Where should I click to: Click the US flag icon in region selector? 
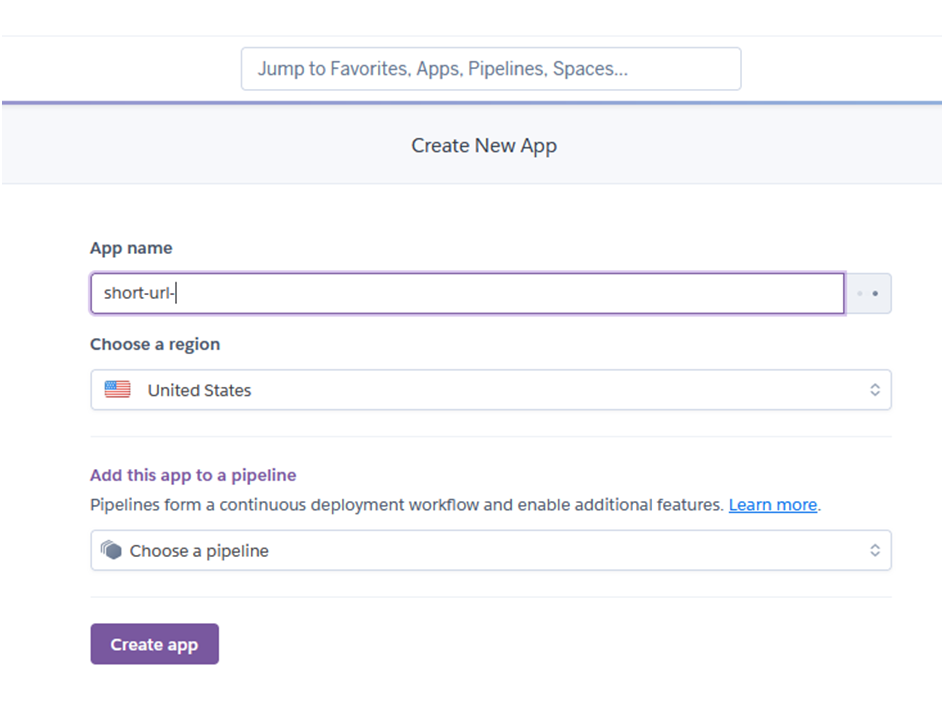(x=117, y=390)
